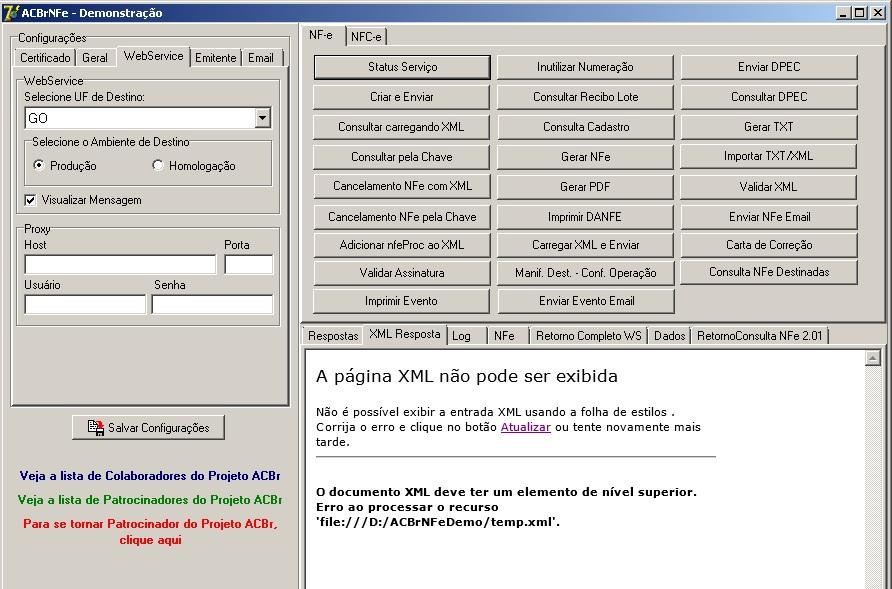Click the ACBrNFe title bar app icon

point(11,13)
